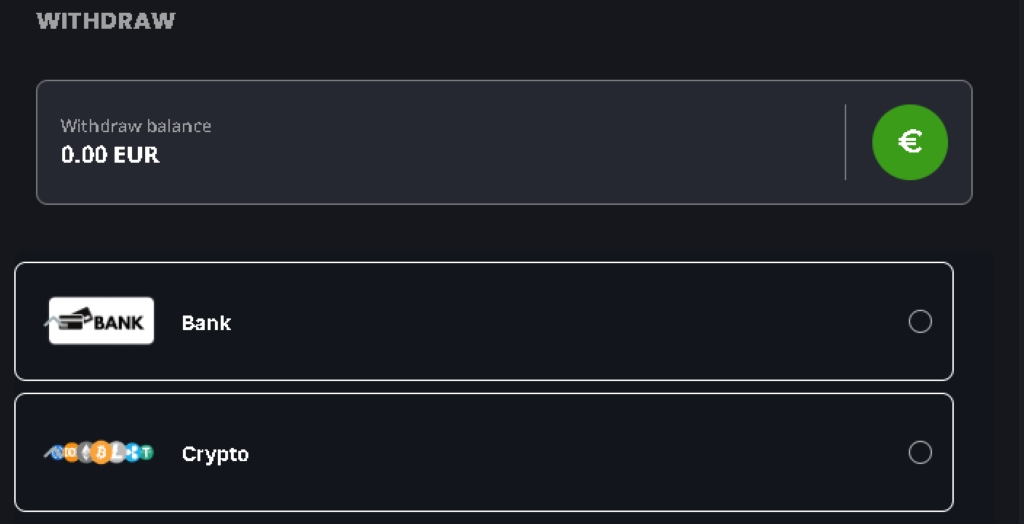1024x524 pixels.
Task: Click the silver Litecoin coin icon
Action: tap(116, 454)
